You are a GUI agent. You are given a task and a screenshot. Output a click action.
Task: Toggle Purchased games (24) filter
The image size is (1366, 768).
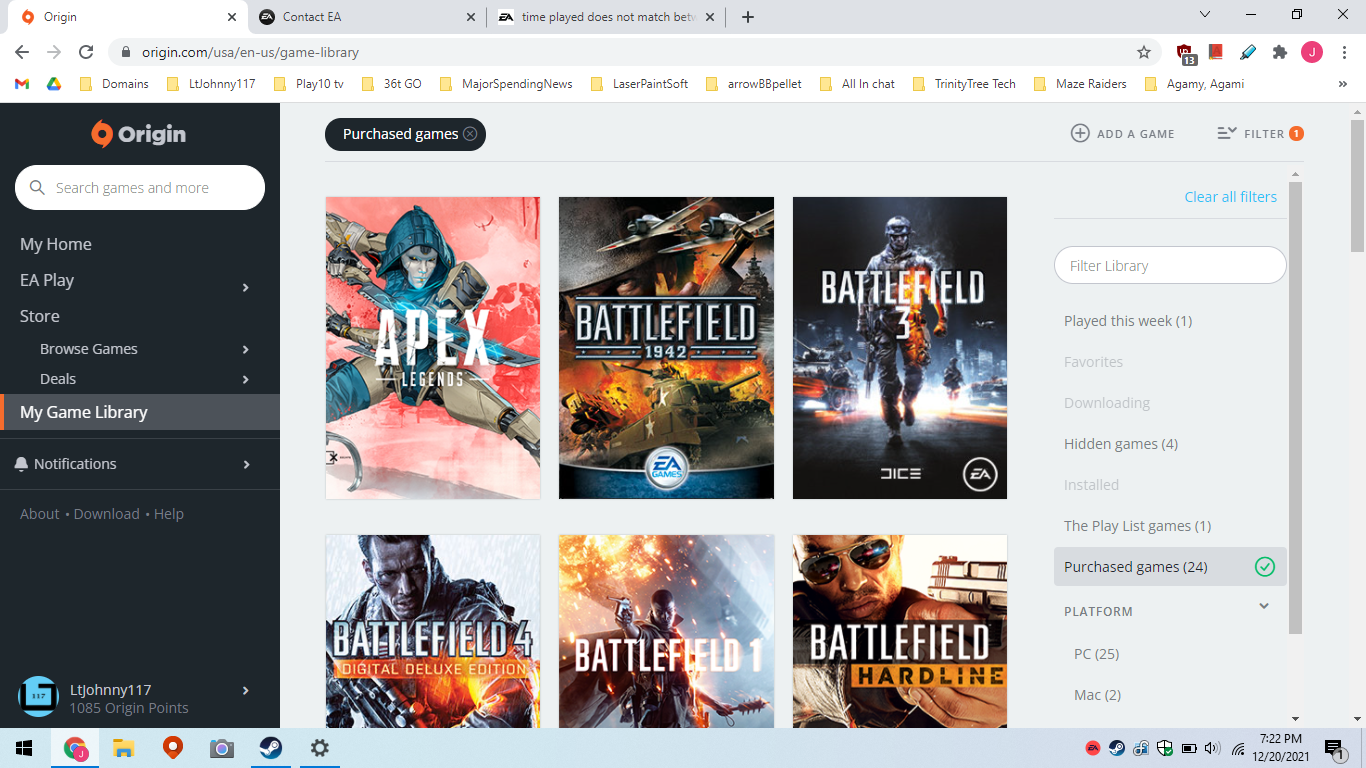pos(1170,567)
